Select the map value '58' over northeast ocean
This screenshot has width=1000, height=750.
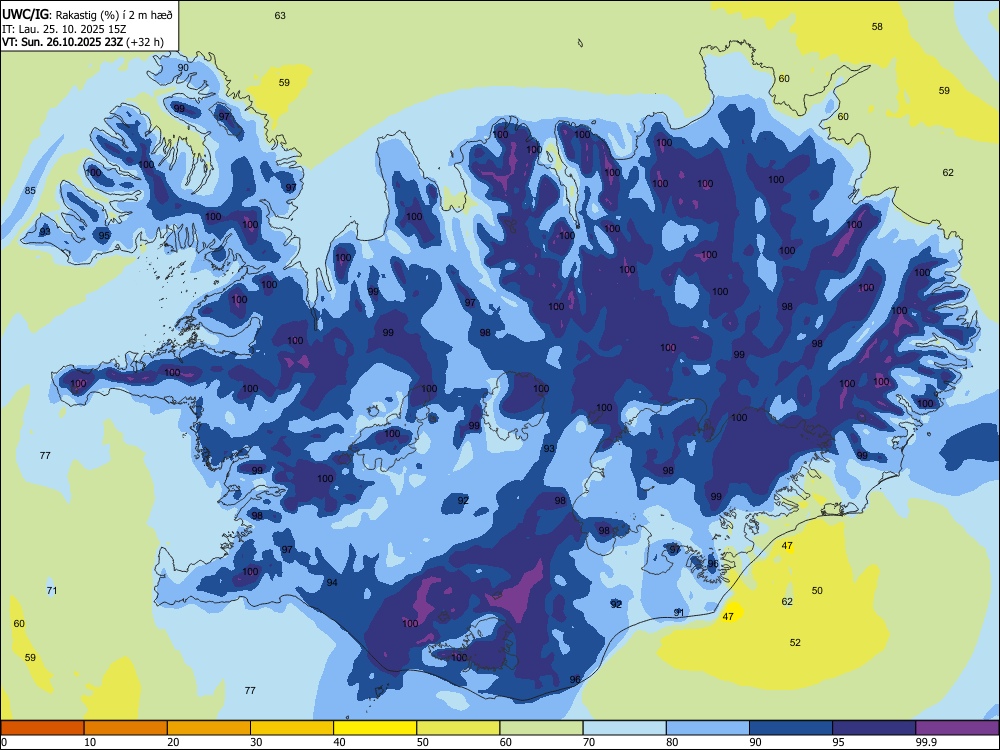pyautogui.click(x=878, y=26)
